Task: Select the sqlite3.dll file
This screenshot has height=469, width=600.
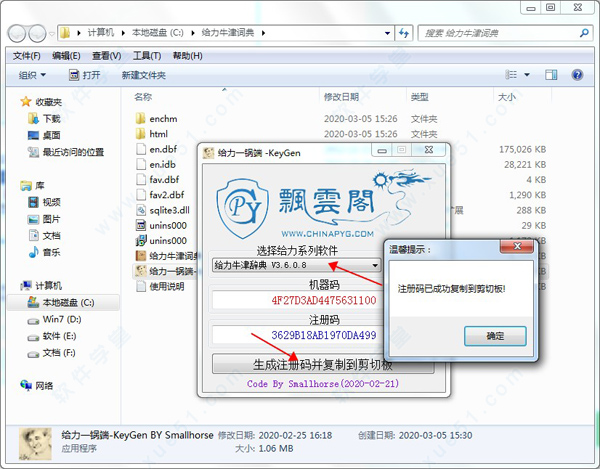Action: 163,210
